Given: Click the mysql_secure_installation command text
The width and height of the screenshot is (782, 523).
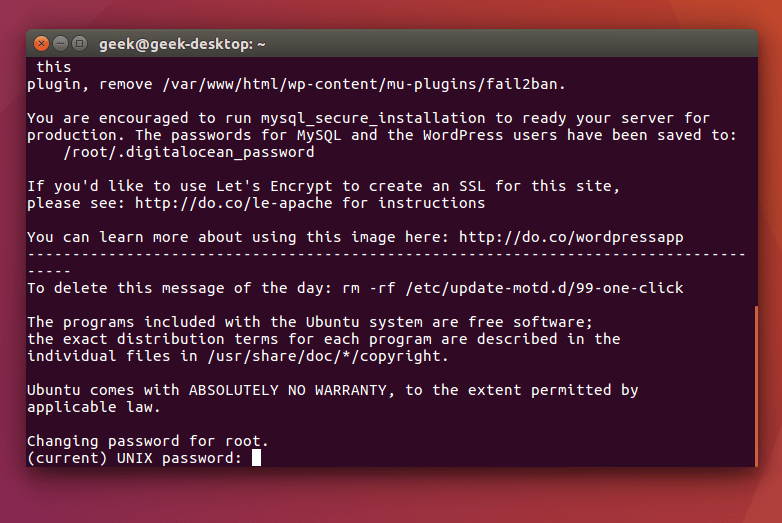Looking at the screenshot, I should [x=373, y=118].
